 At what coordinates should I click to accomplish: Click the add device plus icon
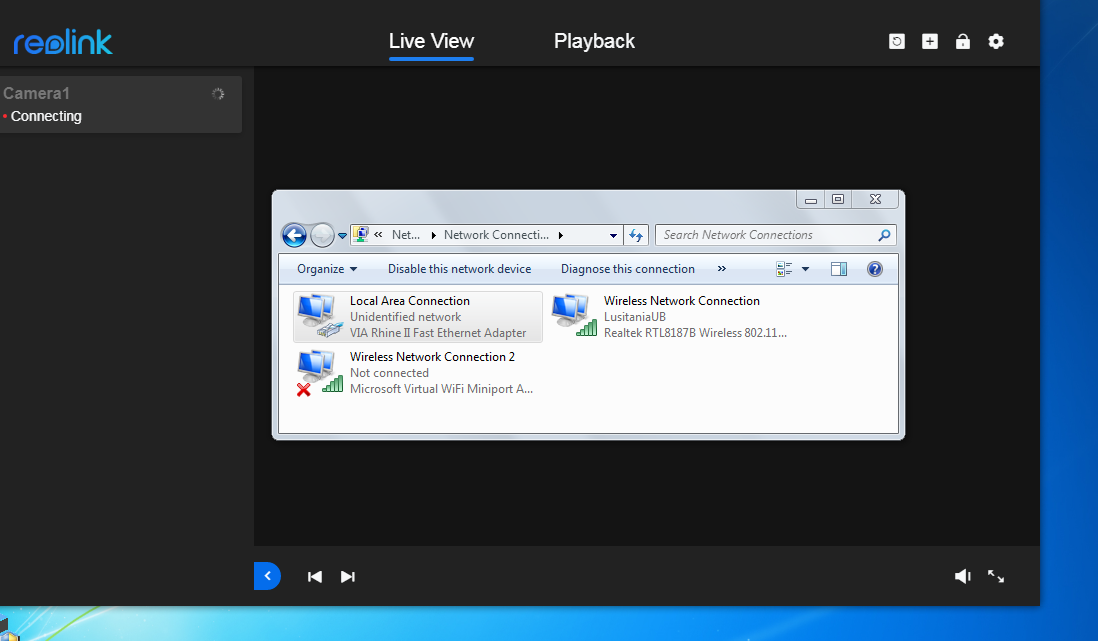930,41
